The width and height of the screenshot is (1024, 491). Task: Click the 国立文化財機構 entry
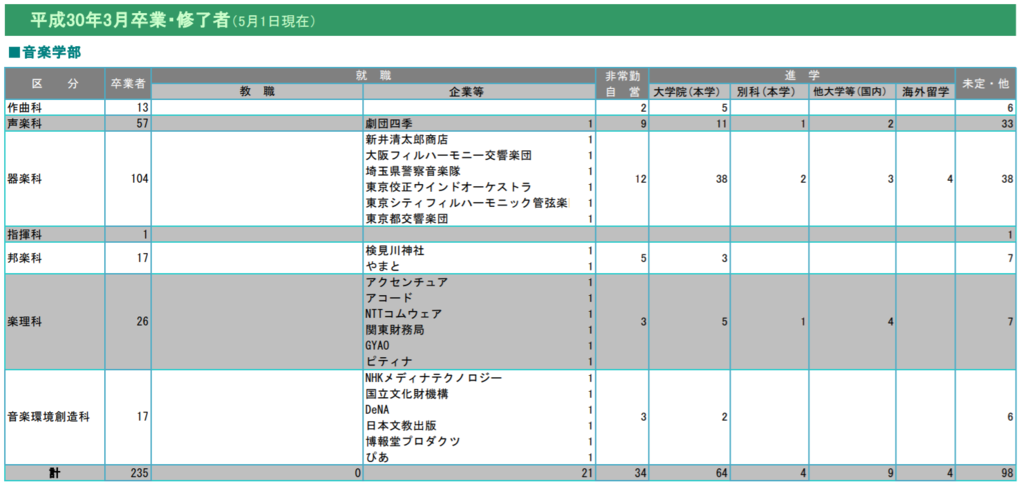tap(407, 394)
